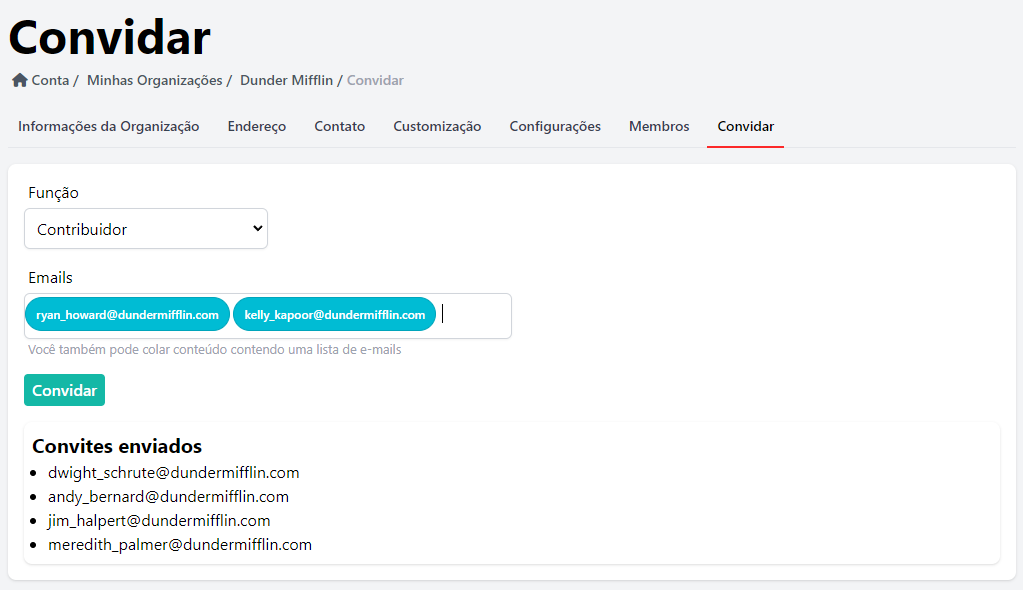The width and height of the screenshot is (1023, 590).
Task: Switch to the Customização tab
Action: (437, 127)
